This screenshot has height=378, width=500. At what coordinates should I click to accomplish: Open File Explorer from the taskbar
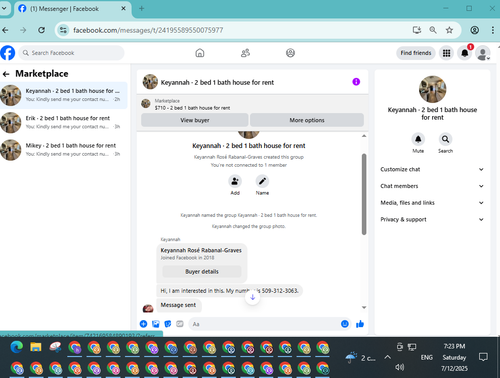(36, 347)
